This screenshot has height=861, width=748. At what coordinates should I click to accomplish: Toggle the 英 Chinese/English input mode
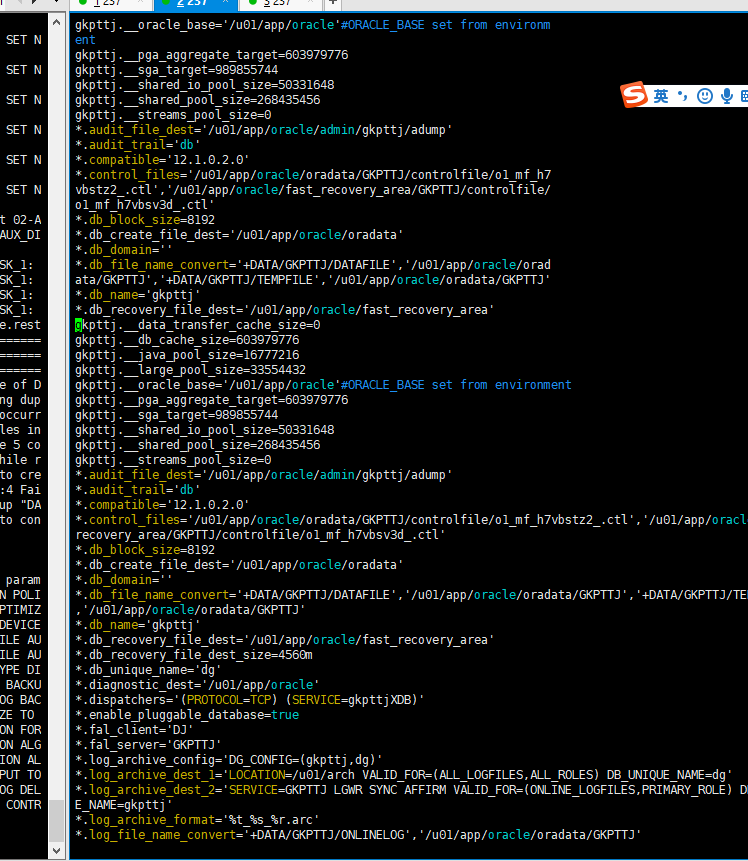(661, 96)
